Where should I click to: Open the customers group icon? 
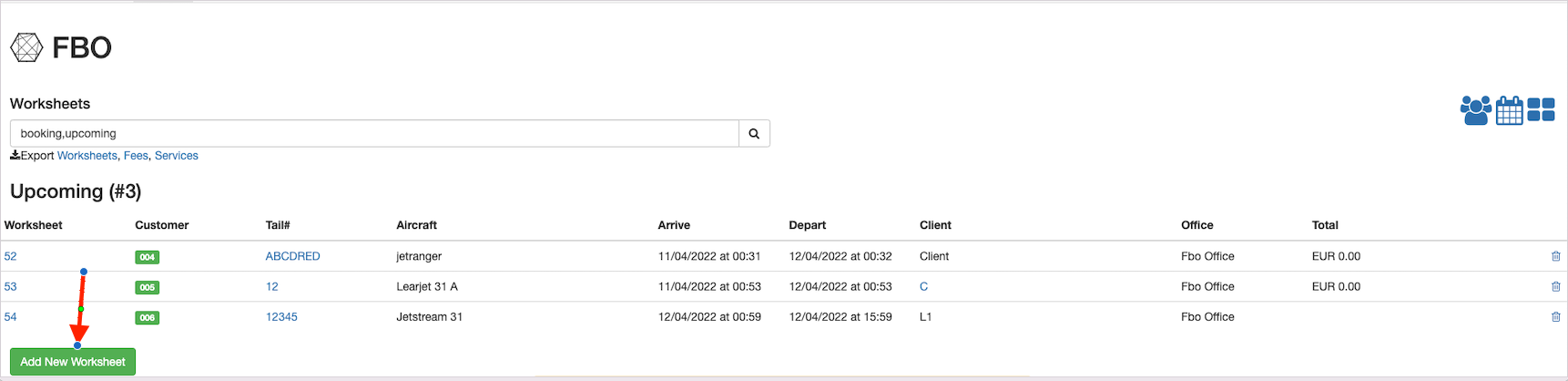(x=1475, y=110)
